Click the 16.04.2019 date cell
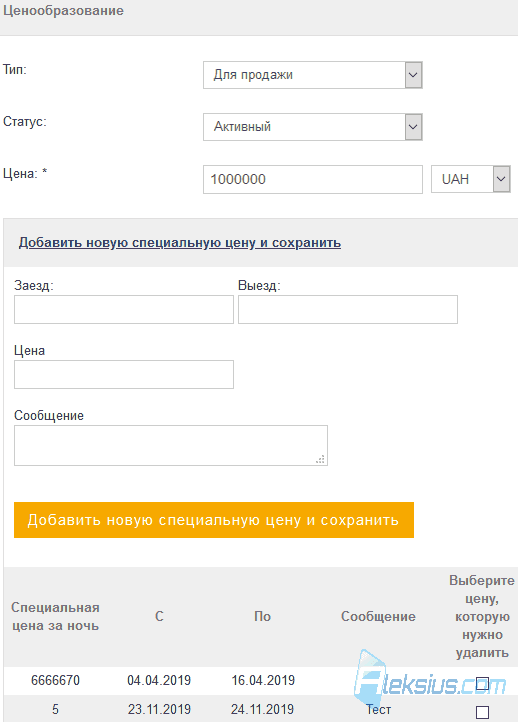Image resolution: width=518 pixels, height=722 pixels. tap(263, 680)
